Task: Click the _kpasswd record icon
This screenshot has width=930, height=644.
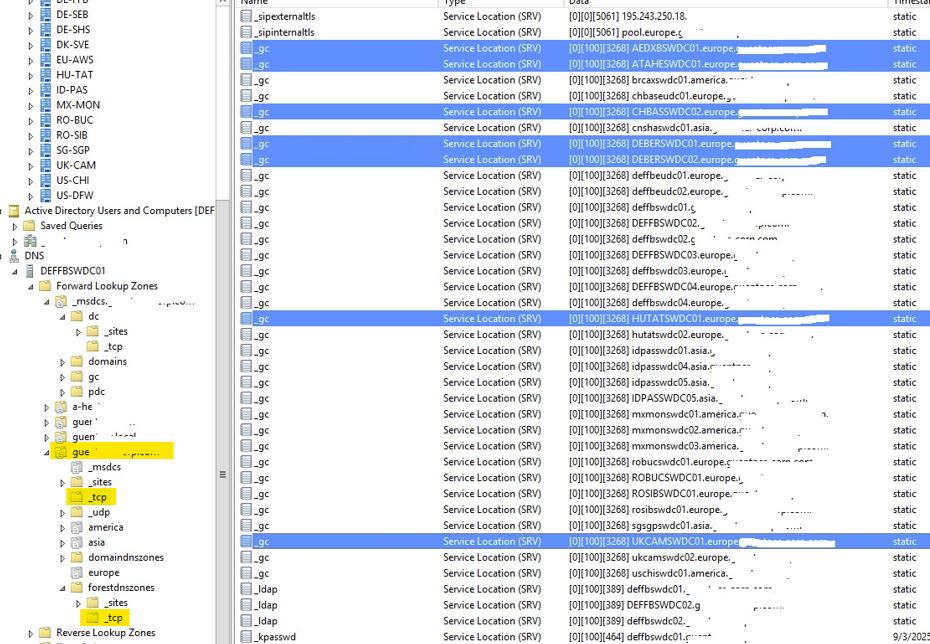Action: tap(246, 637)
